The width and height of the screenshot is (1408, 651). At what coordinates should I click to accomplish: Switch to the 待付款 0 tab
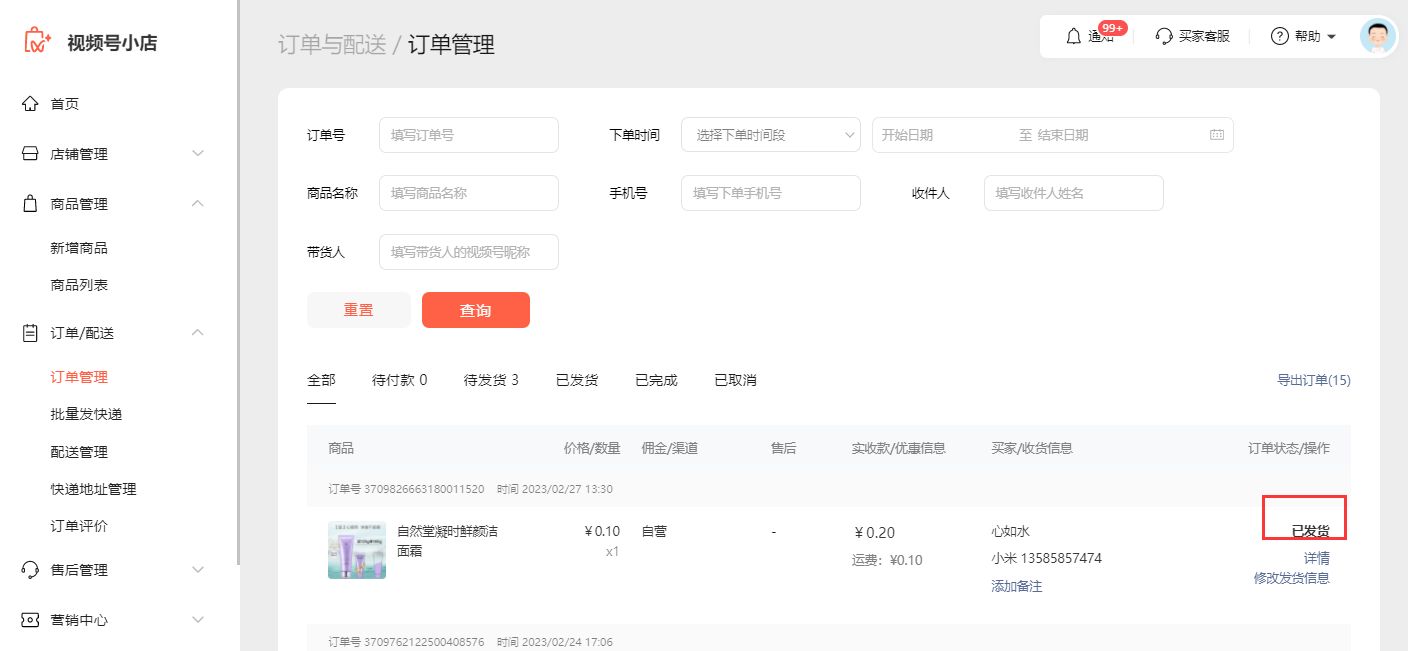coord(400,380)
